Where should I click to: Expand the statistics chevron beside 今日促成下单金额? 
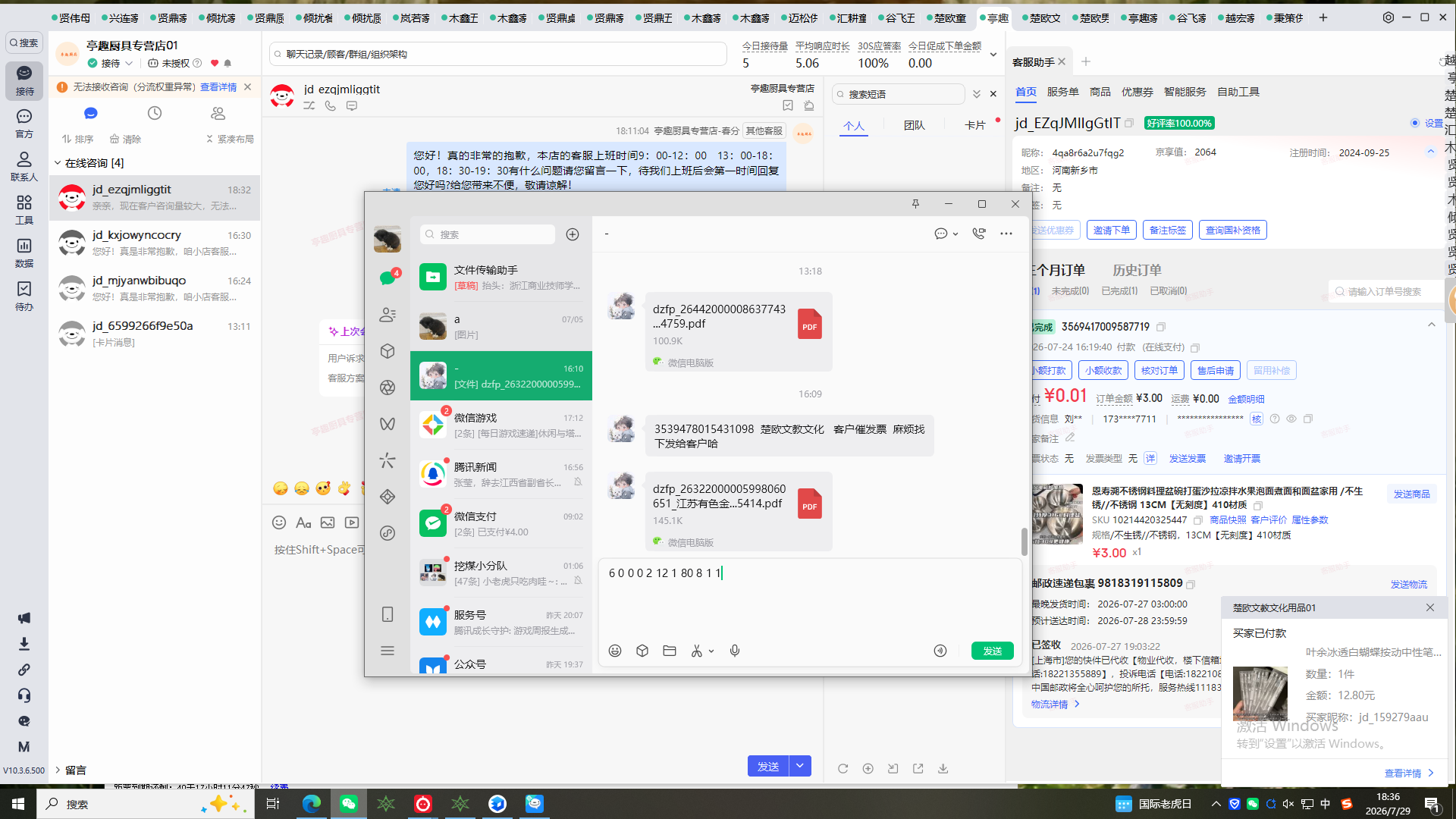993,55
